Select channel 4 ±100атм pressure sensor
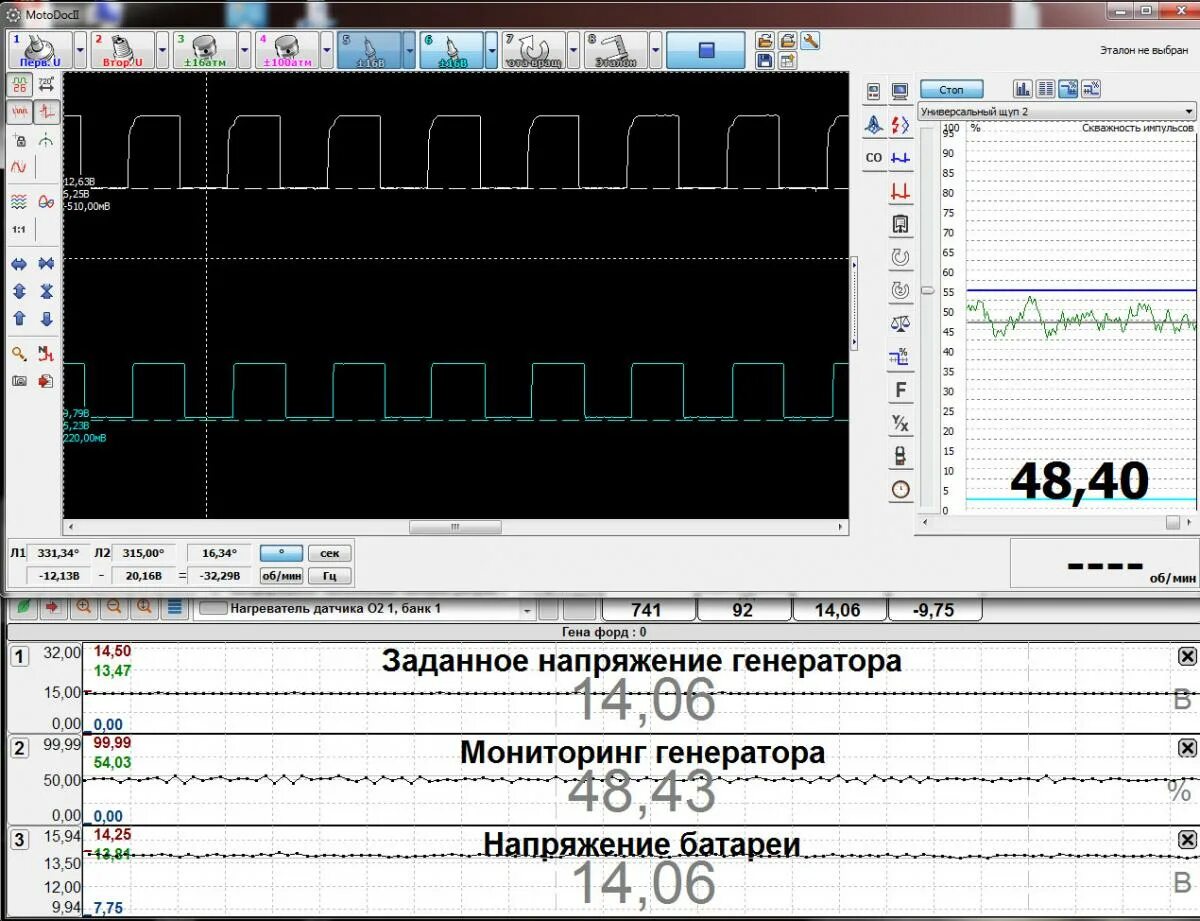 tap(286, 49)
